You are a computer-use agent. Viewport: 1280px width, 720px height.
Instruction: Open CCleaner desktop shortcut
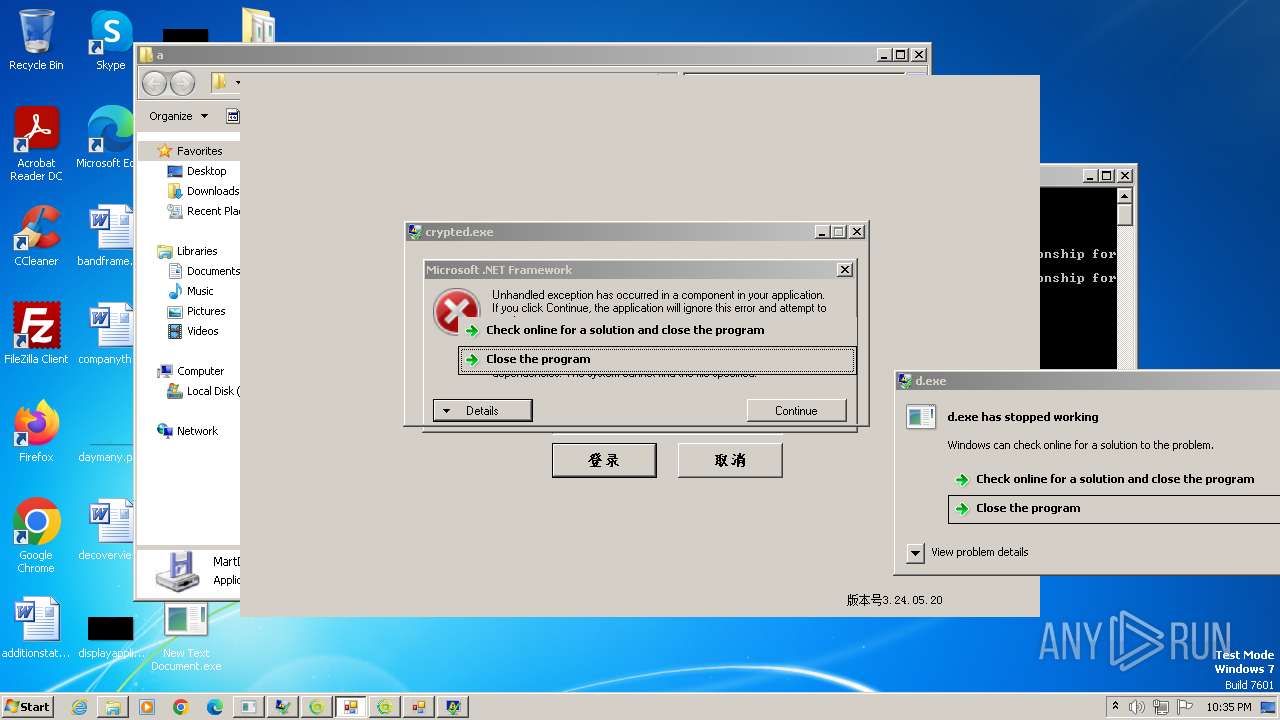[x=36, y=236]
